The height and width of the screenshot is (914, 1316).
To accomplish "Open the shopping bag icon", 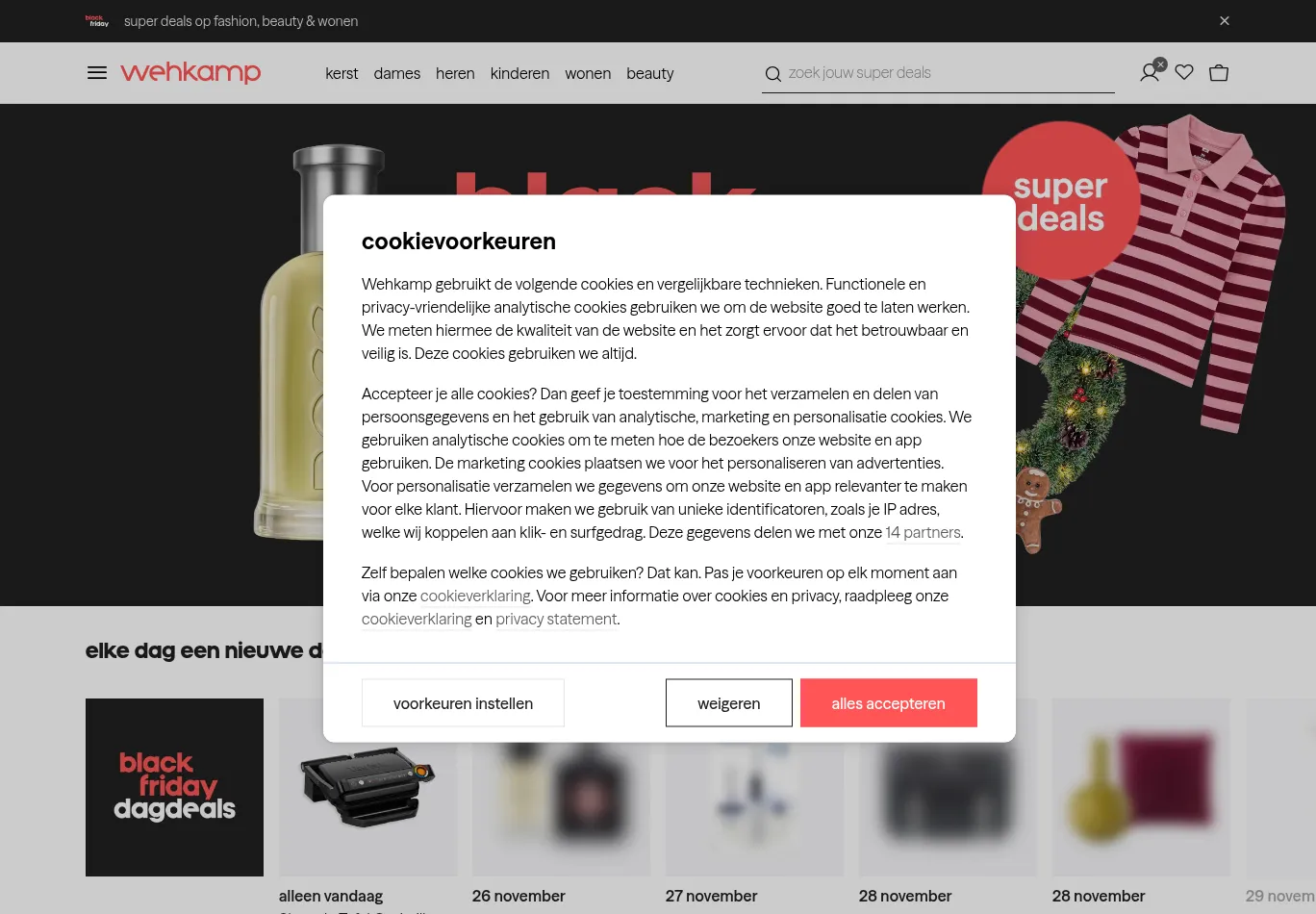I will click(1219, 73).
